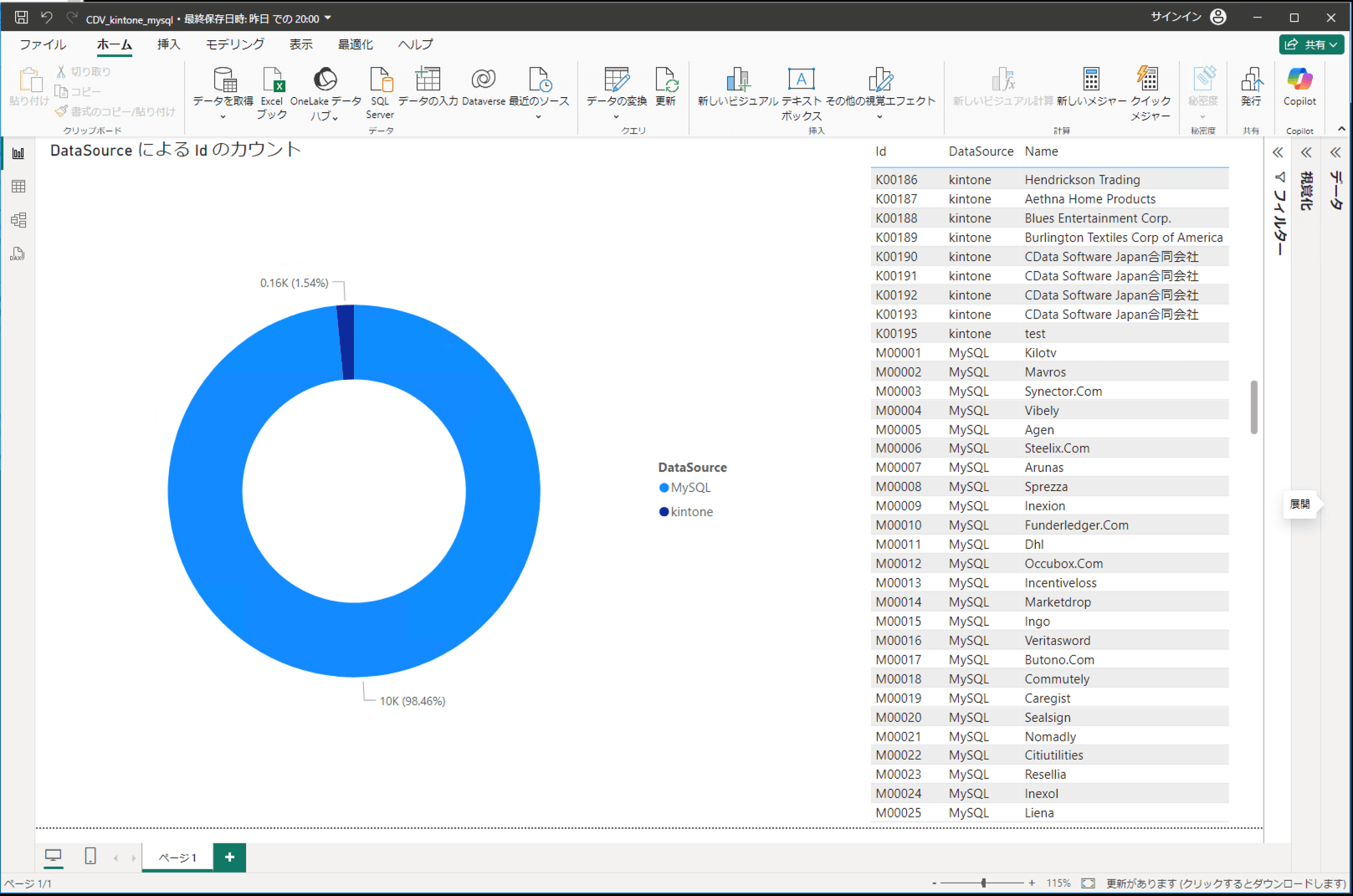Refresh data with 更新 button

click(666, 86)
